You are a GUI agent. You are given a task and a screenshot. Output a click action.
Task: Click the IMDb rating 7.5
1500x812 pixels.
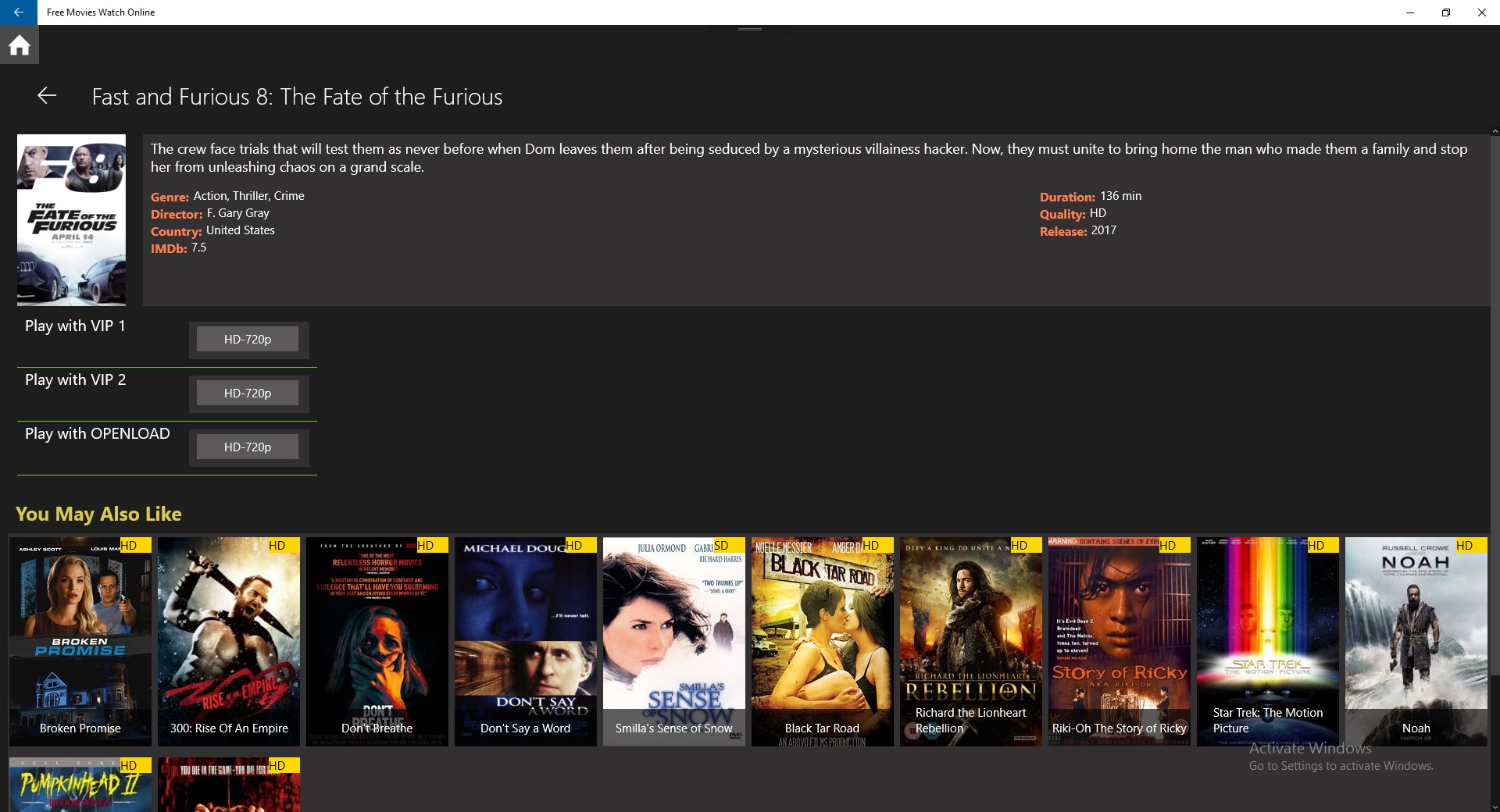(199, 248)
